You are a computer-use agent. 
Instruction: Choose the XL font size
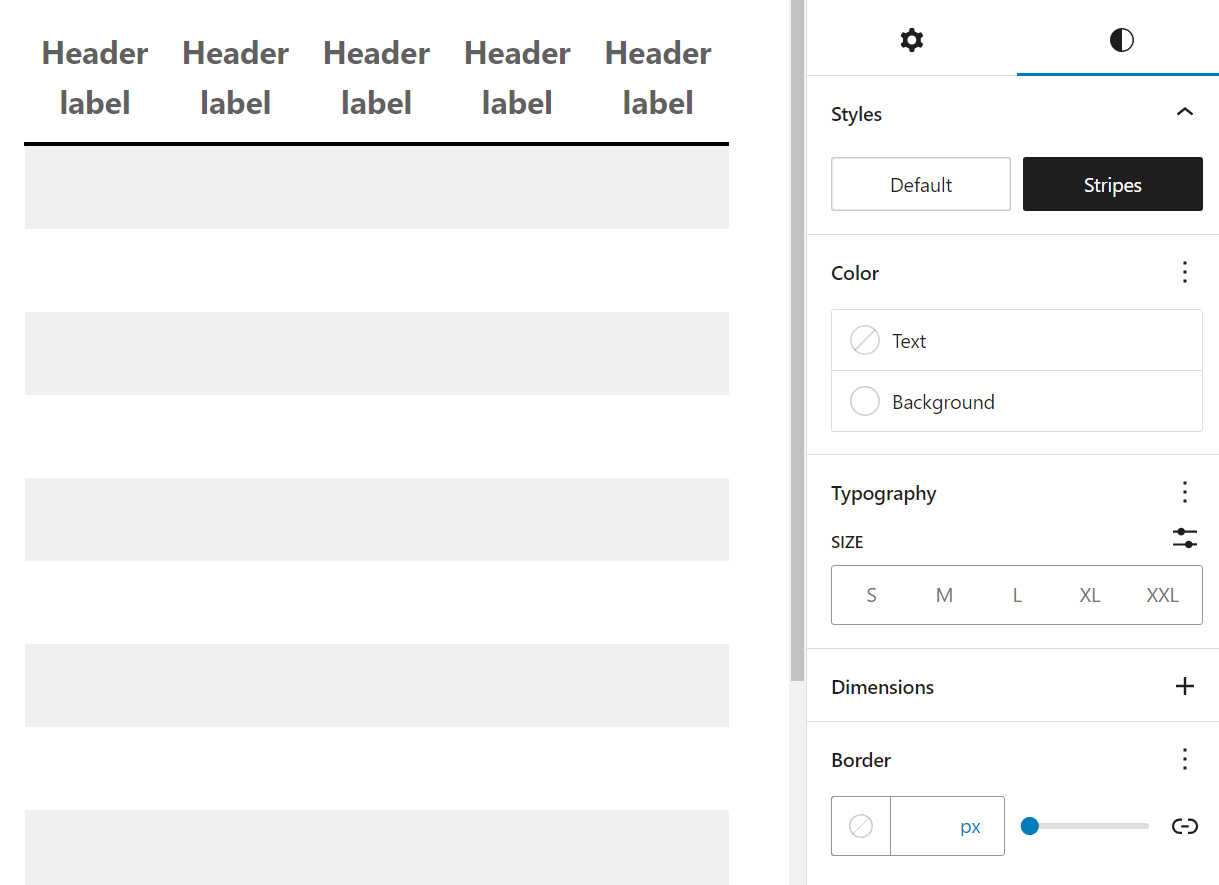[x=1090, y=596]
